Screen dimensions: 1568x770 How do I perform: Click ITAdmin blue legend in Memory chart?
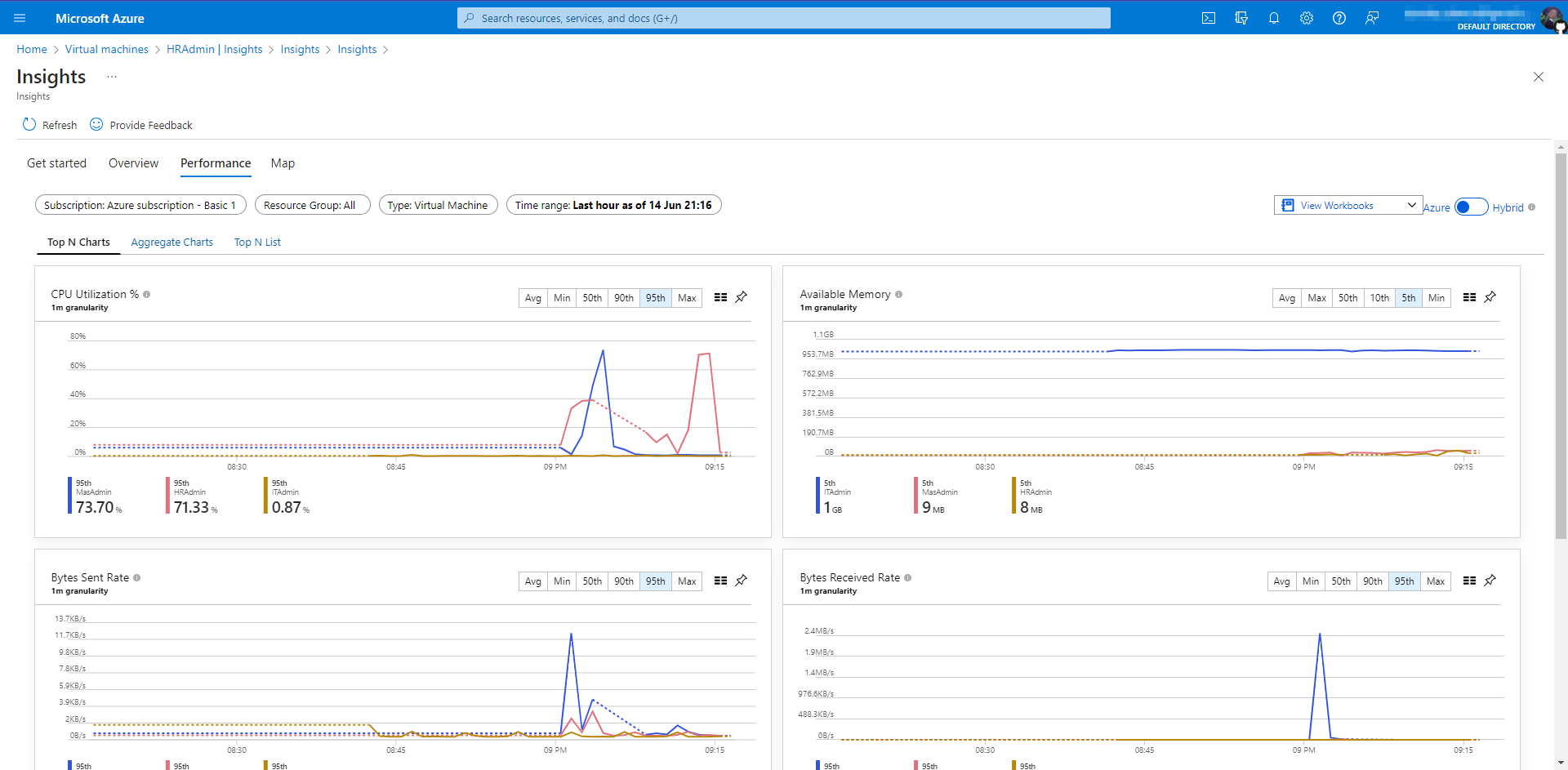(834, 496)
